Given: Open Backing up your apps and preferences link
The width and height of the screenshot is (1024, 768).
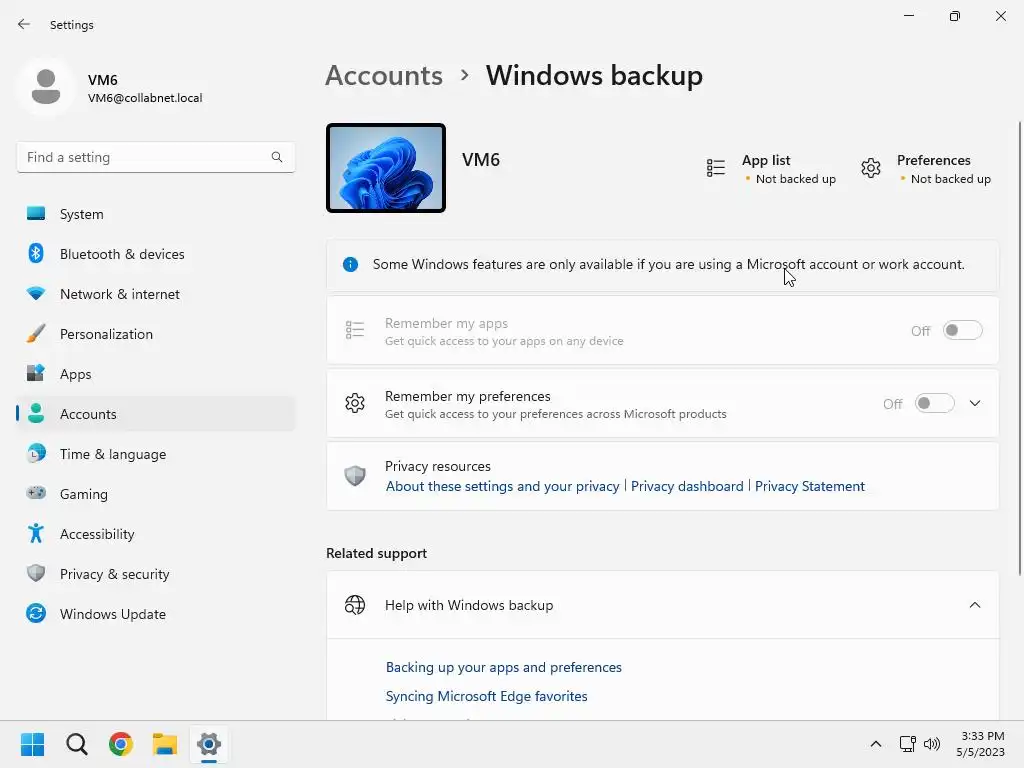Looking at the screenshot, I should [504, 667].
